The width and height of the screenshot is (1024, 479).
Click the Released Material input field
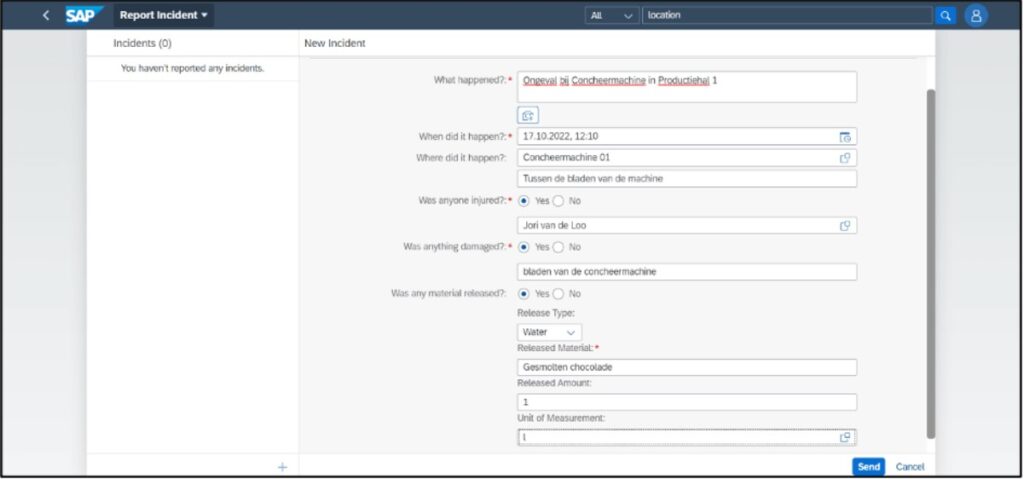pos(686,367)
